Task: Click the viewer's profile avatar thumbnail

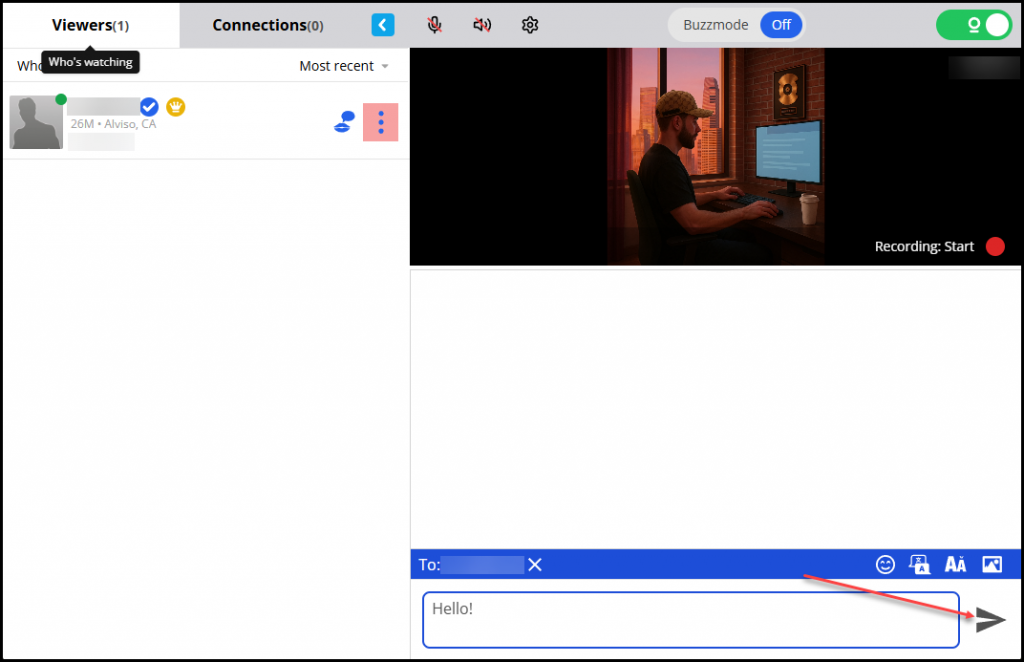Action: 36,123
